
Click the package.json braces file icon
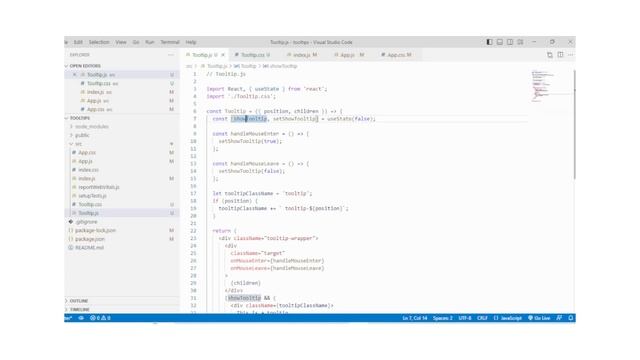click(71, 239)
